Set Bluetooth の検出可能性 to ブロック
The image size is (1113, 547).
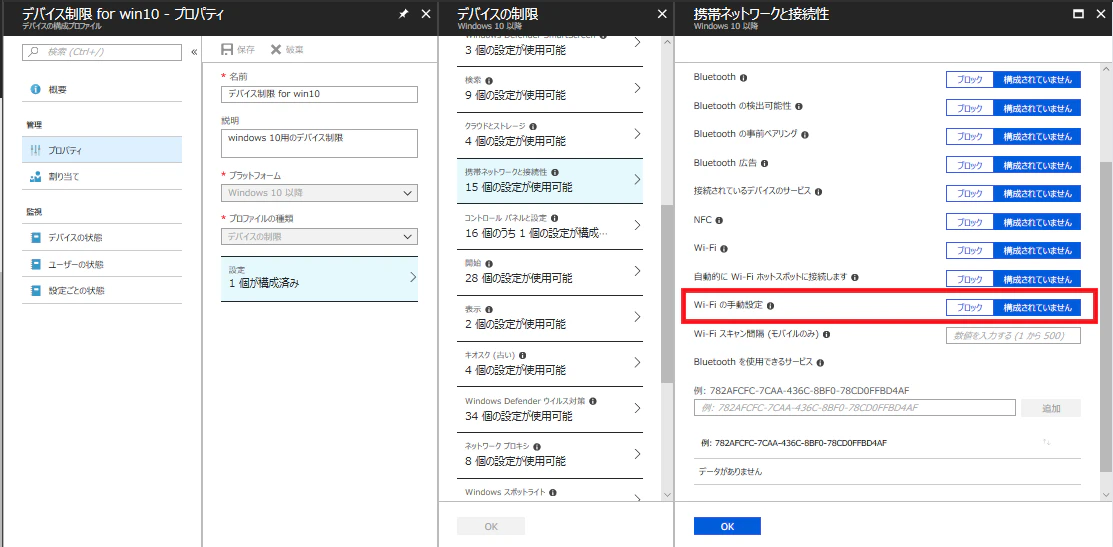pyautogui.click(x=970, y=108)
